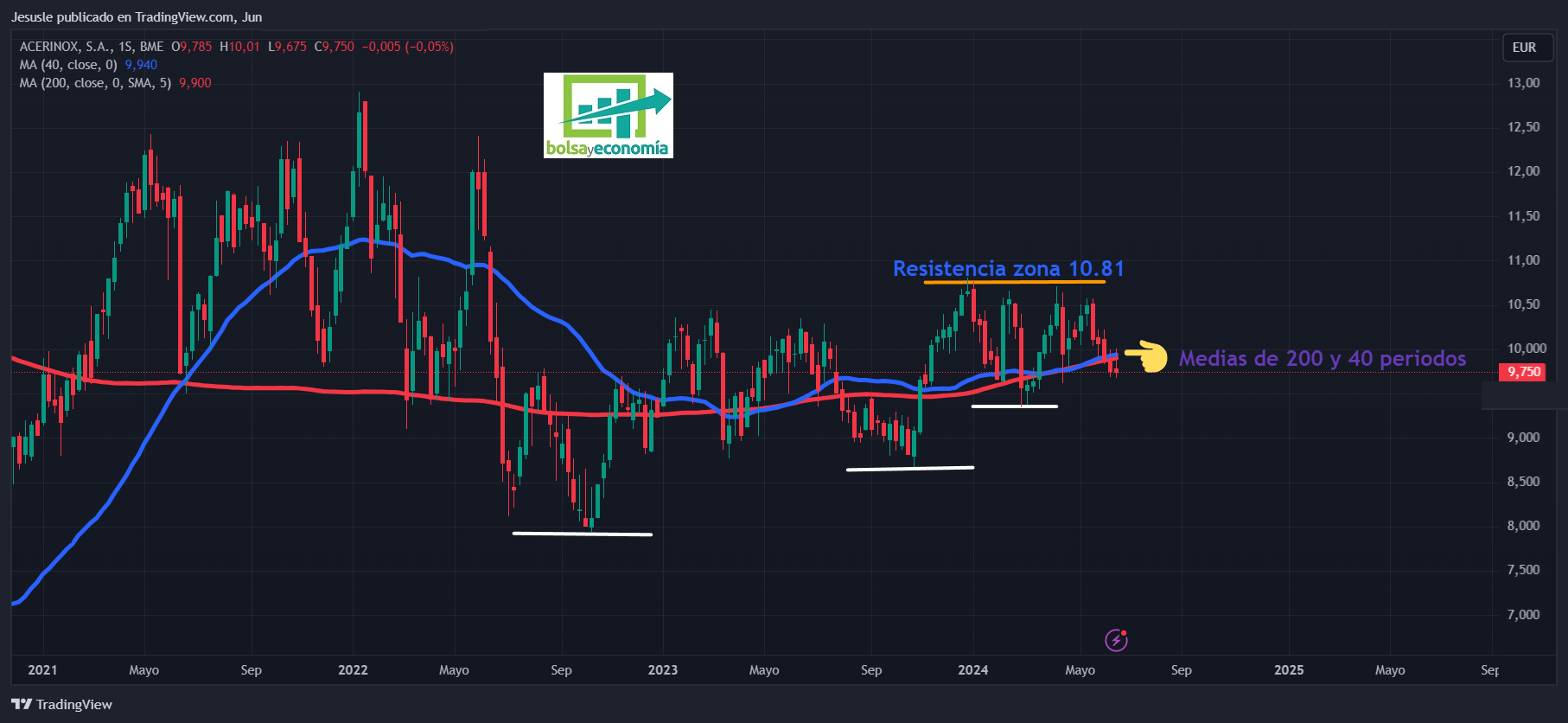Select the MA (200, close, 0, SMA, 5) legend

tap(95, 83)
